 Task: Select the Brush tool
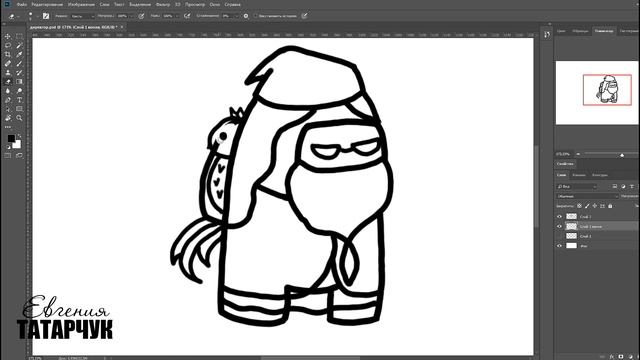coord(19,64)
